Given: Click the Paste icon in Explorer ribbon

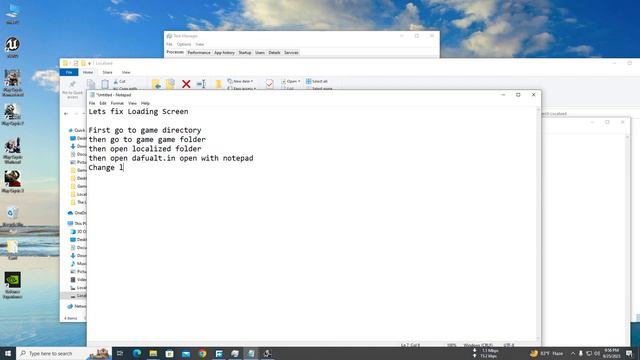Looking at the screenshot, I should coord(105,84).
